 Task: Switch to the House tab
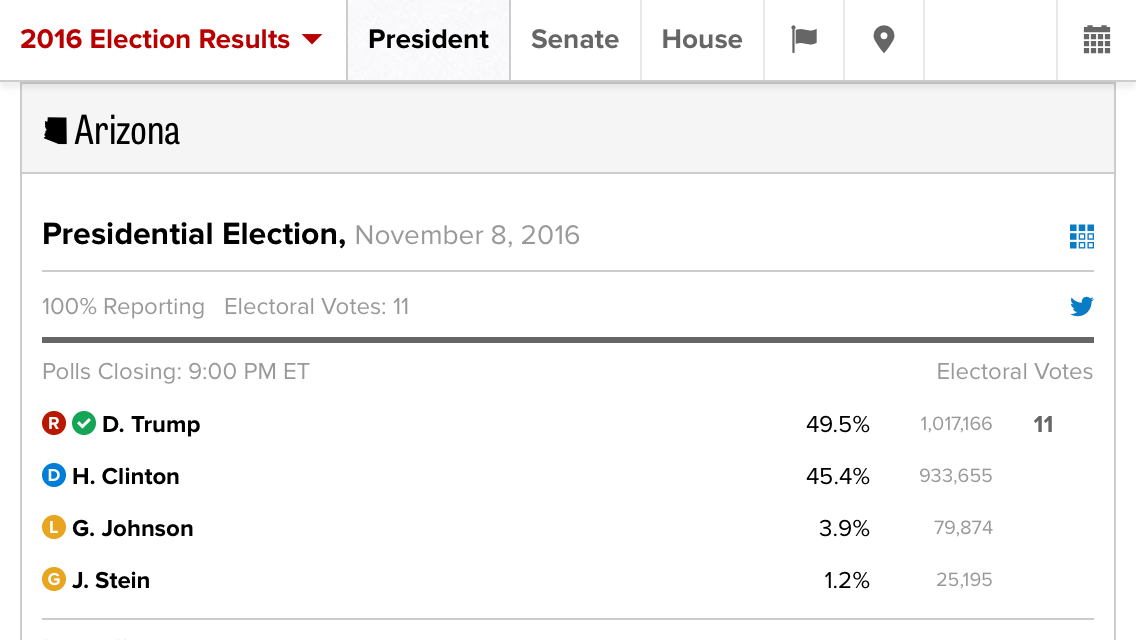[x=702, y=39]
